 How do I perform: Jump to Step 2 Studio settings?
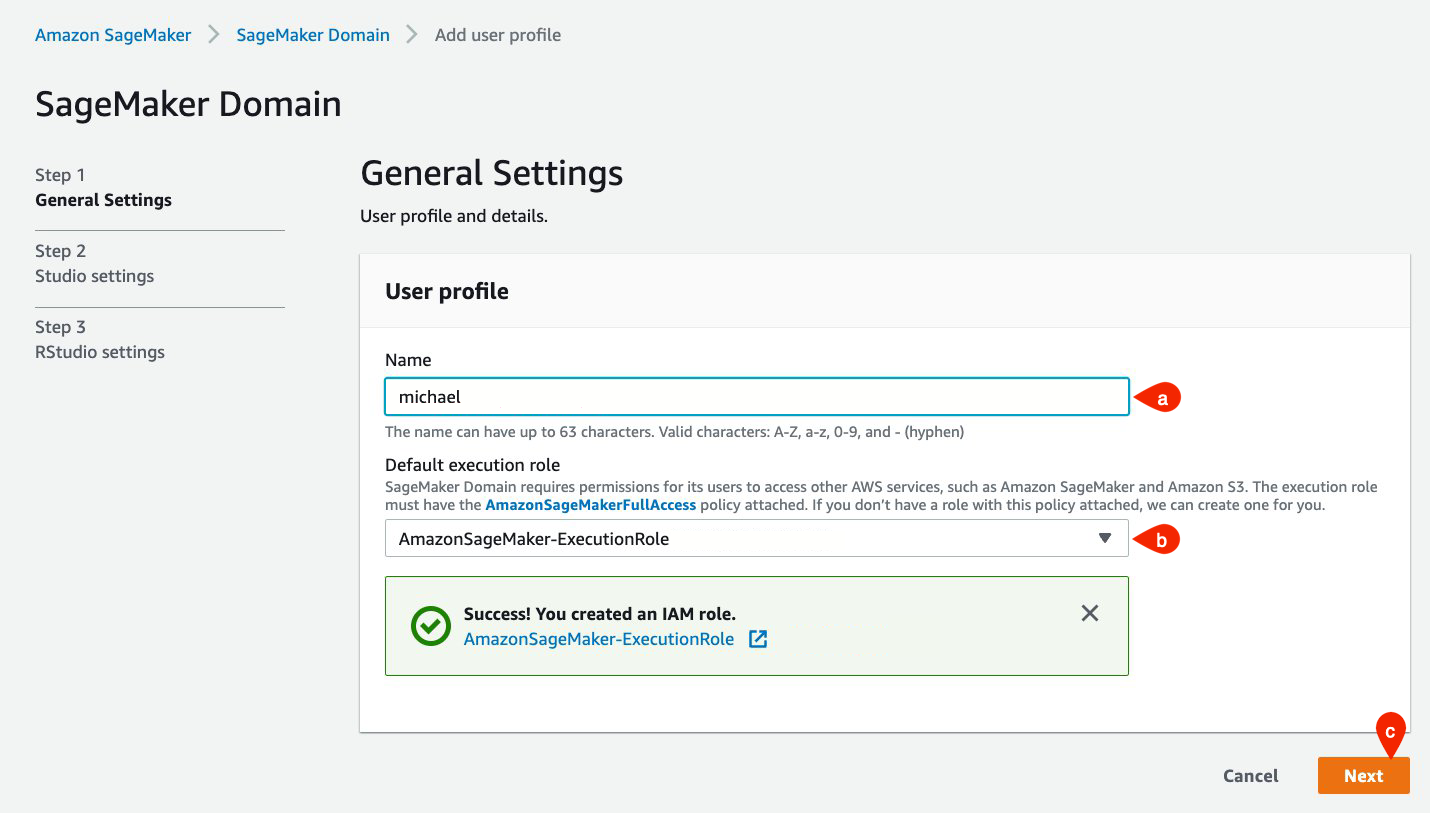(94, 276)
